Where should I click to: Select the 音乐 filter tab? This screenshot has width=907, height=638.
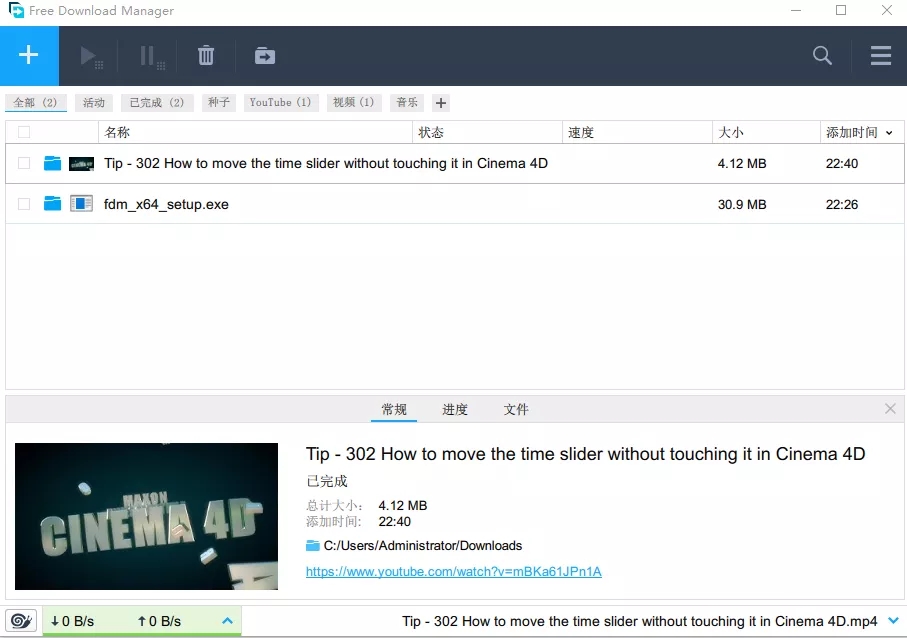tap(407, 102)
